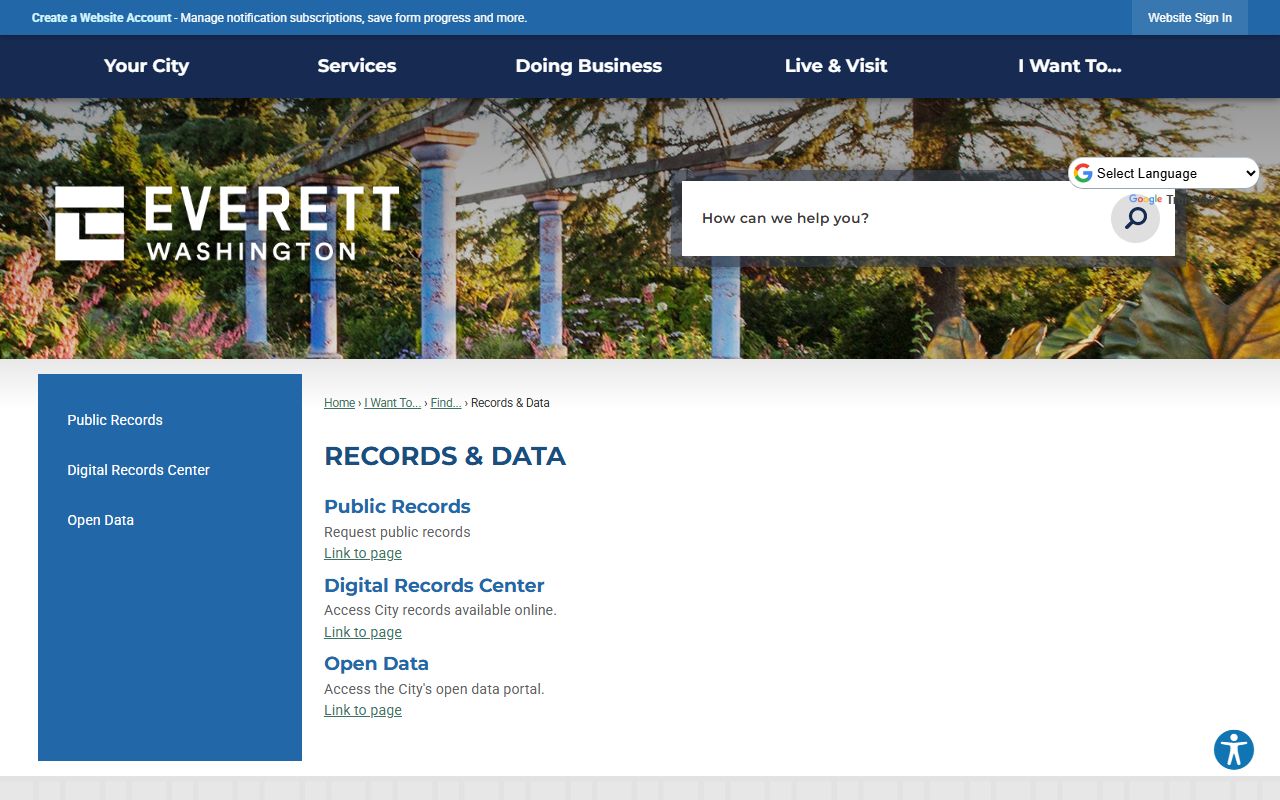Image resolution: width=1280 pixels, height=800 pixels.
Task: Open the Live & Visit menu
Action: tap(836, 66)
